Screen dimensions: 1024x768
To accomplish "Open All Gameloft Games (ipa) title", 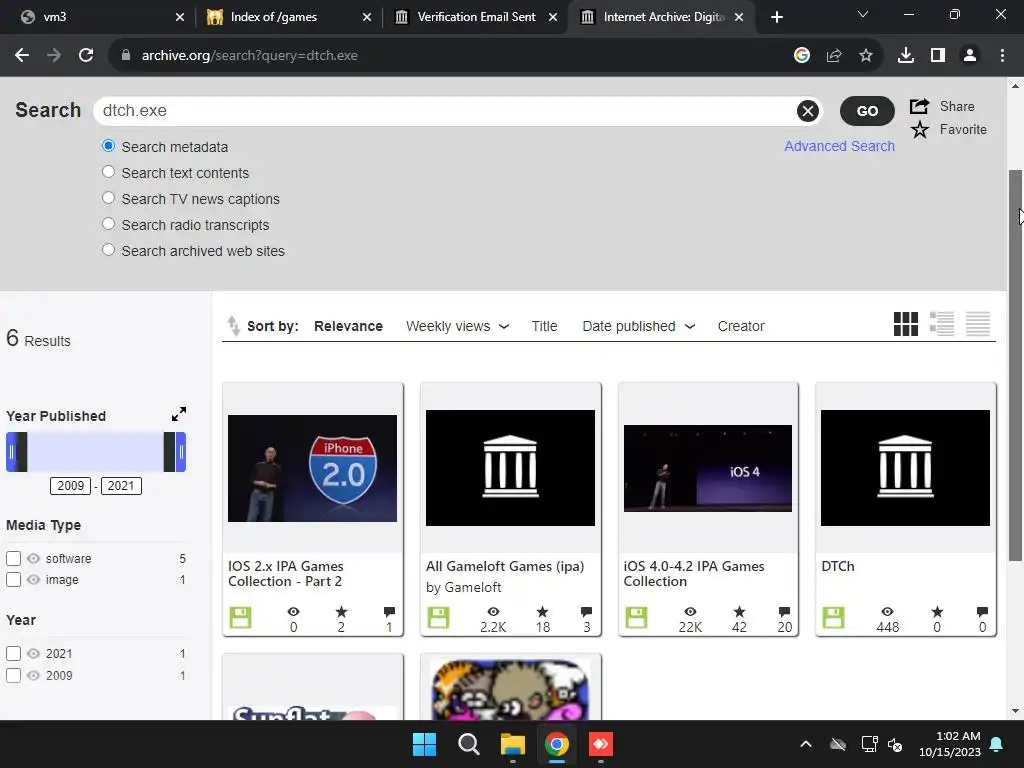I will [x=505, y=566].
